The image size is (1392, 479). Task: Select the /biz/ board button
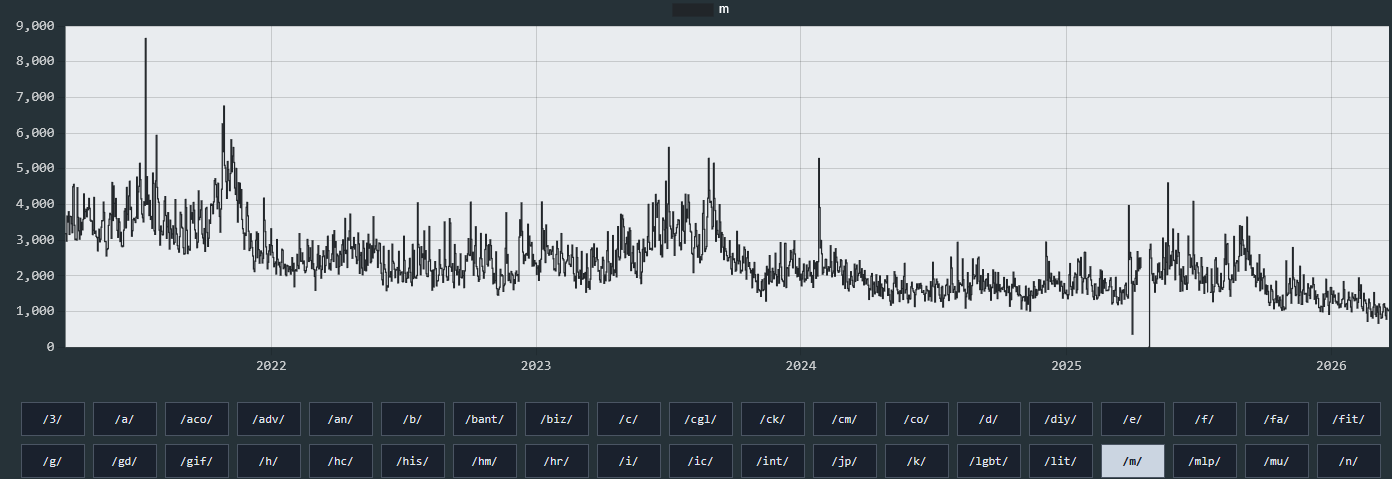(x=557, y=419)
